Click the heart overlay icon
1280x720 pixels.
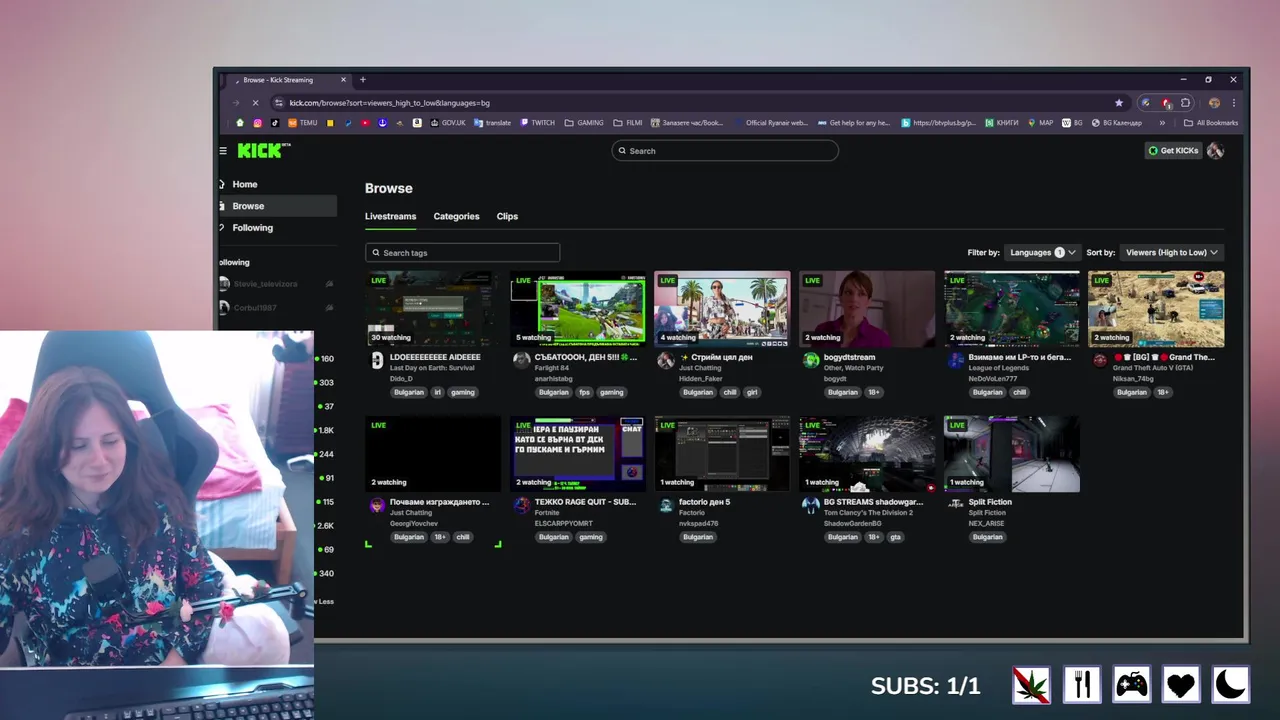pos(1181,685)
